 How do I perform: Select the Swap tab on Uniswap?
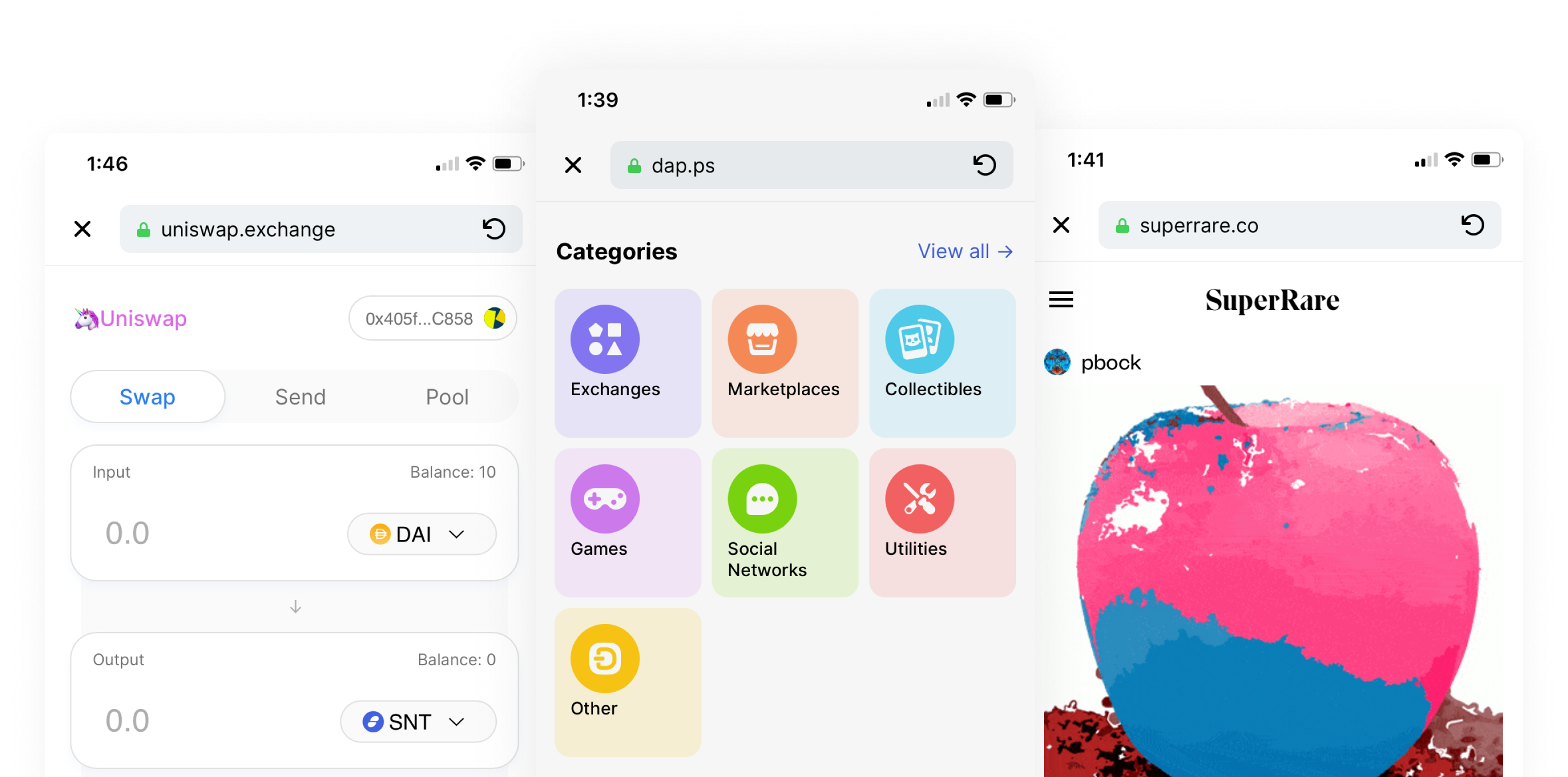pos(148,396)
